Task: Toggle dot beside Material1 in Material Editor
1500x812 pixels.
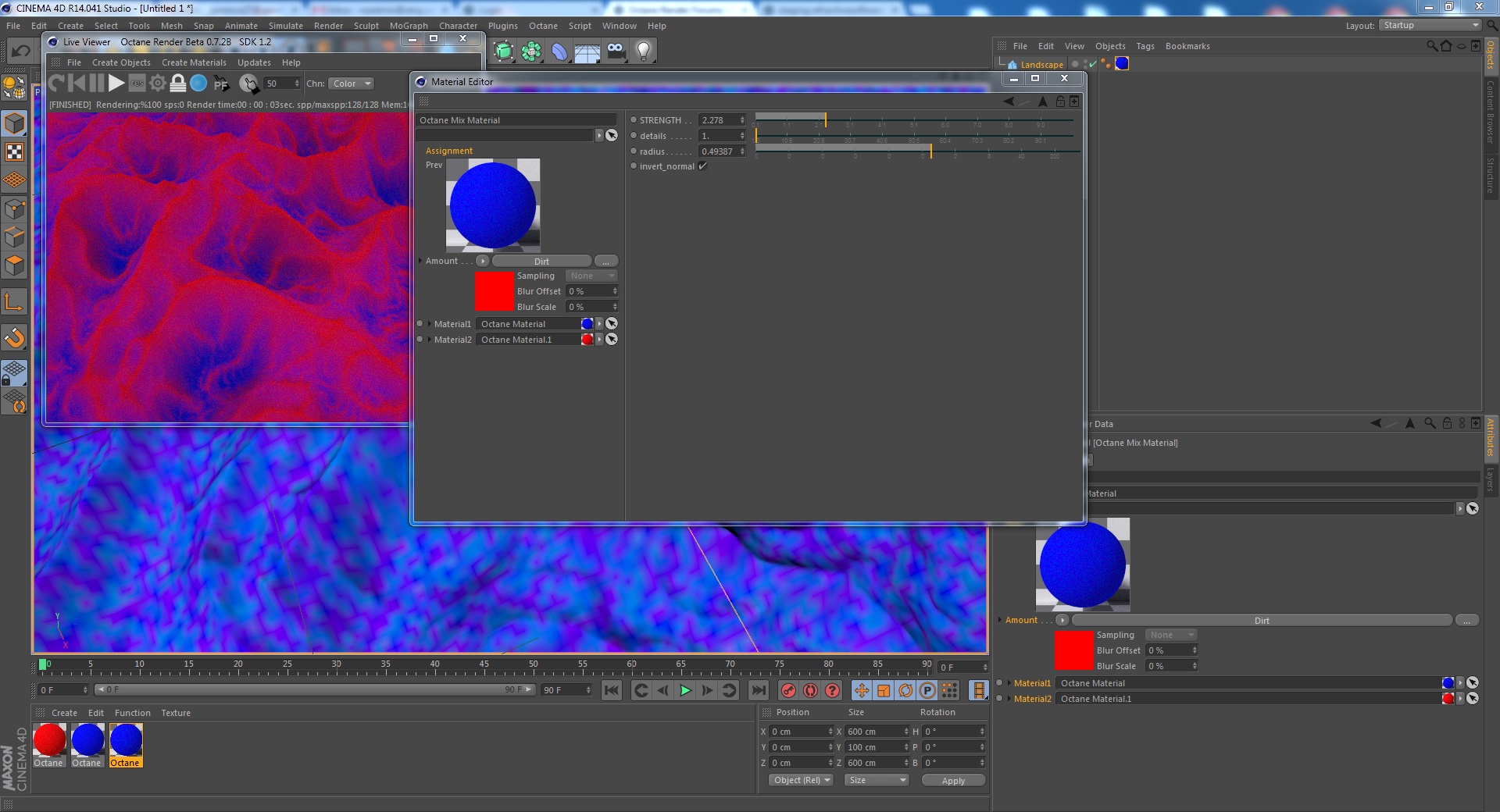Action: pos(420,324)
